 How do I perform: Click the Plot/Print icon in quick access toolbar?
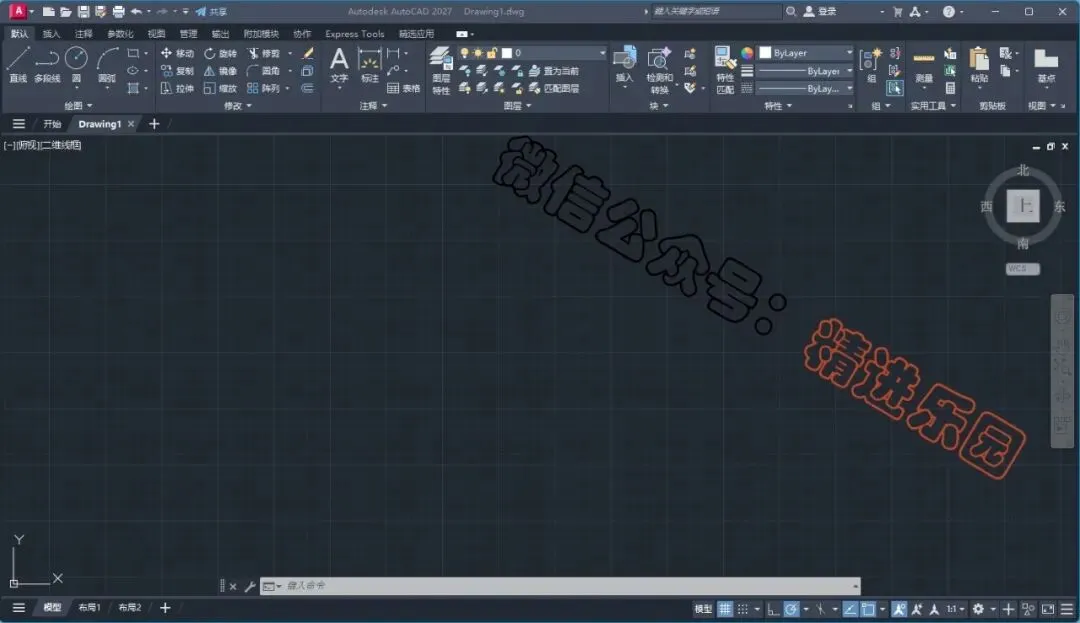click(x=118, y=12)
